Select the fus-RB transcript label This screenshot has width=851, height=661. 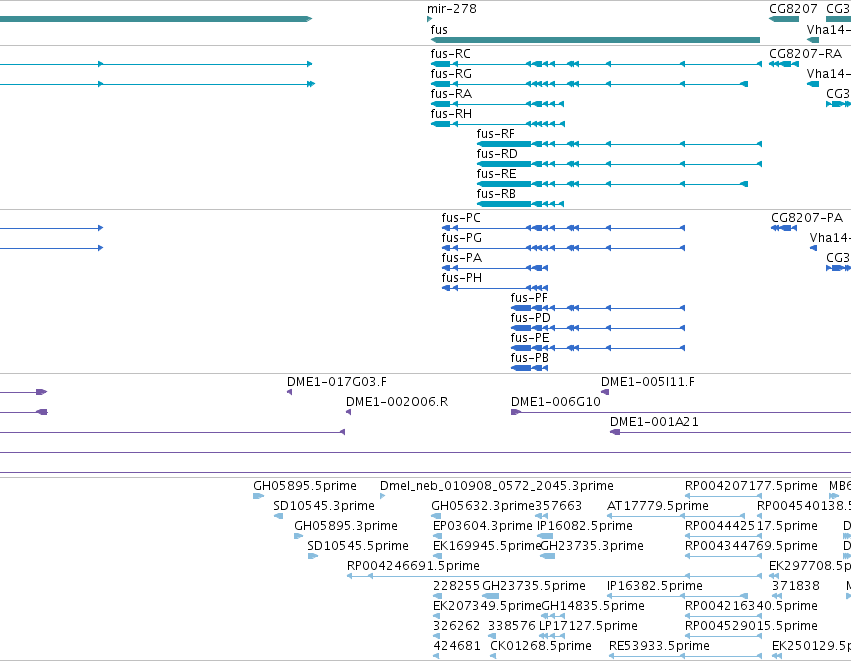pyautogui.click(x=496, y=194)
